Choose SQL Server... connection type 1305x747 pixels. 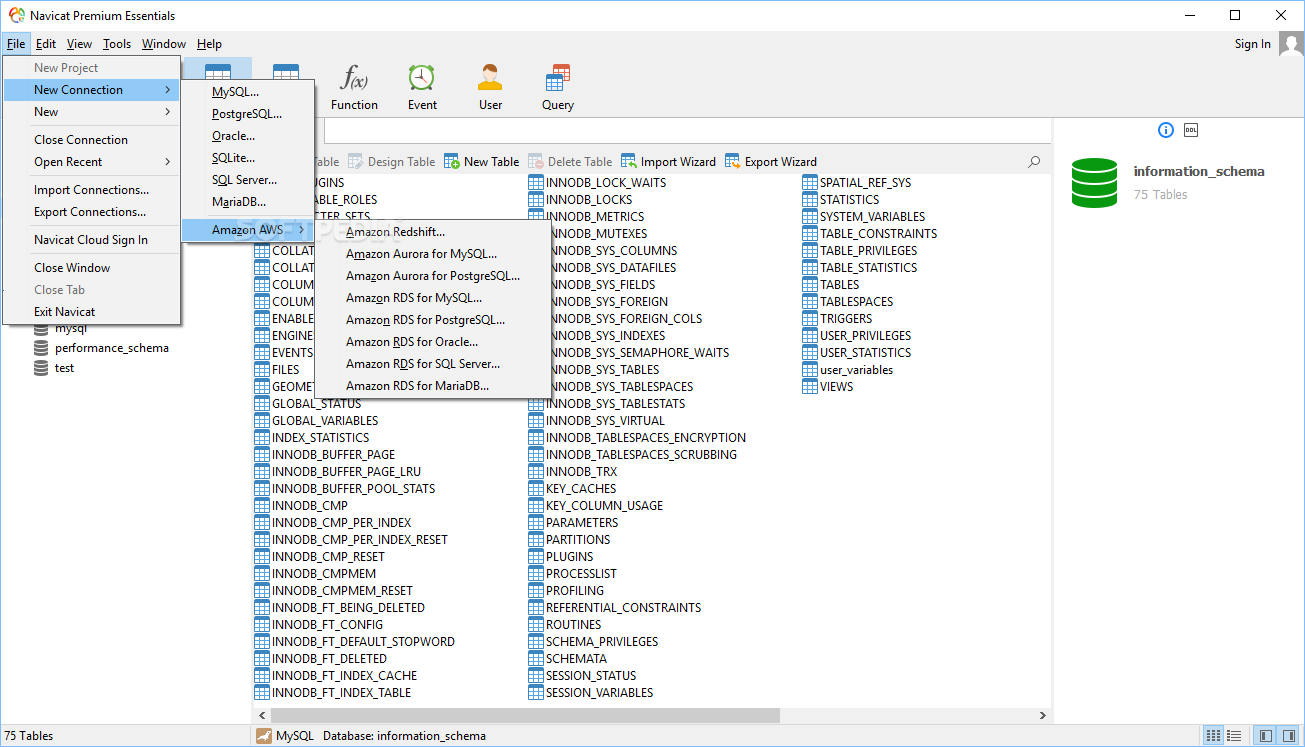247,180
